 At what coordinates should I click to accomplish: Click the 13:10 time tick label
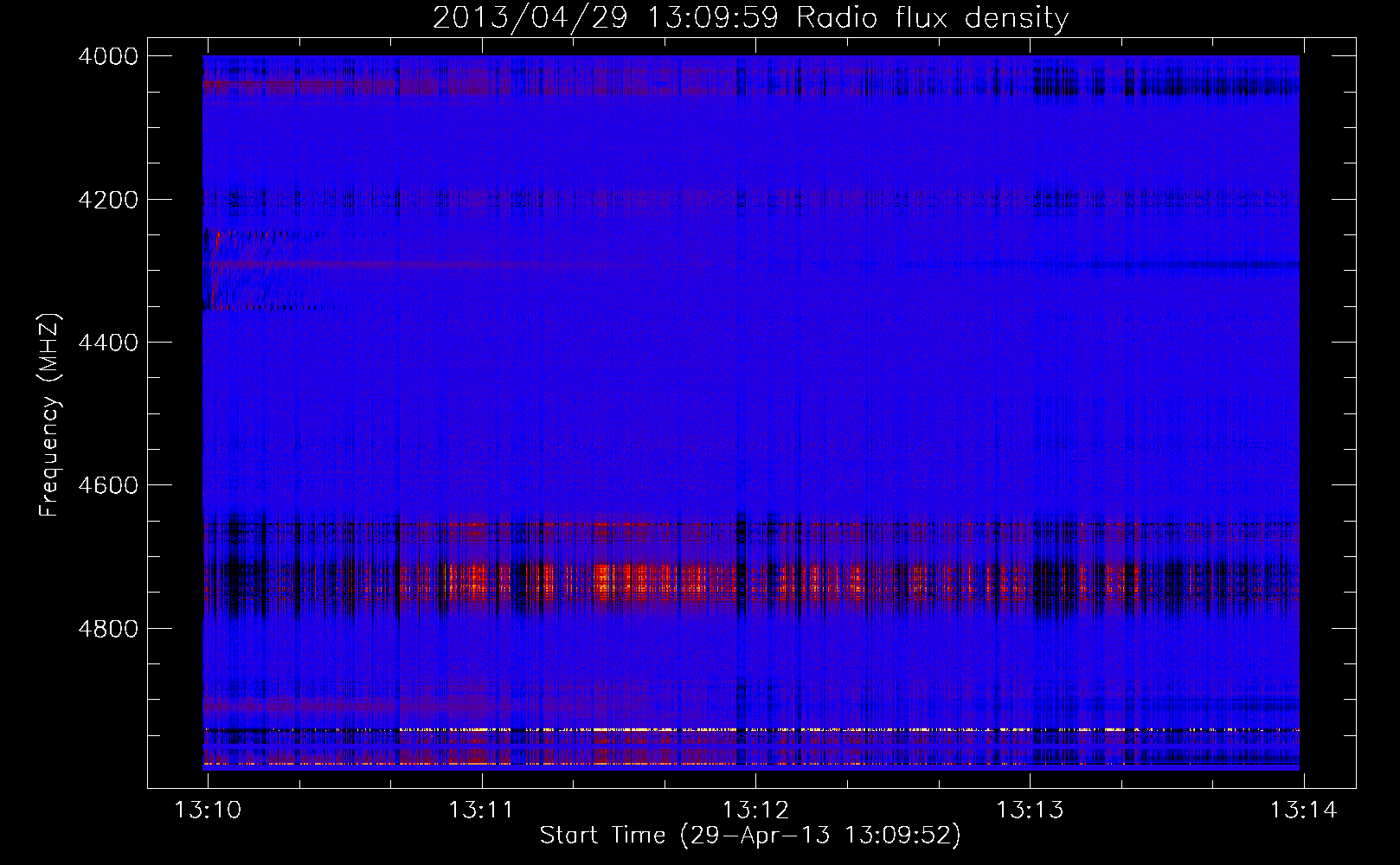coord(208,811)
